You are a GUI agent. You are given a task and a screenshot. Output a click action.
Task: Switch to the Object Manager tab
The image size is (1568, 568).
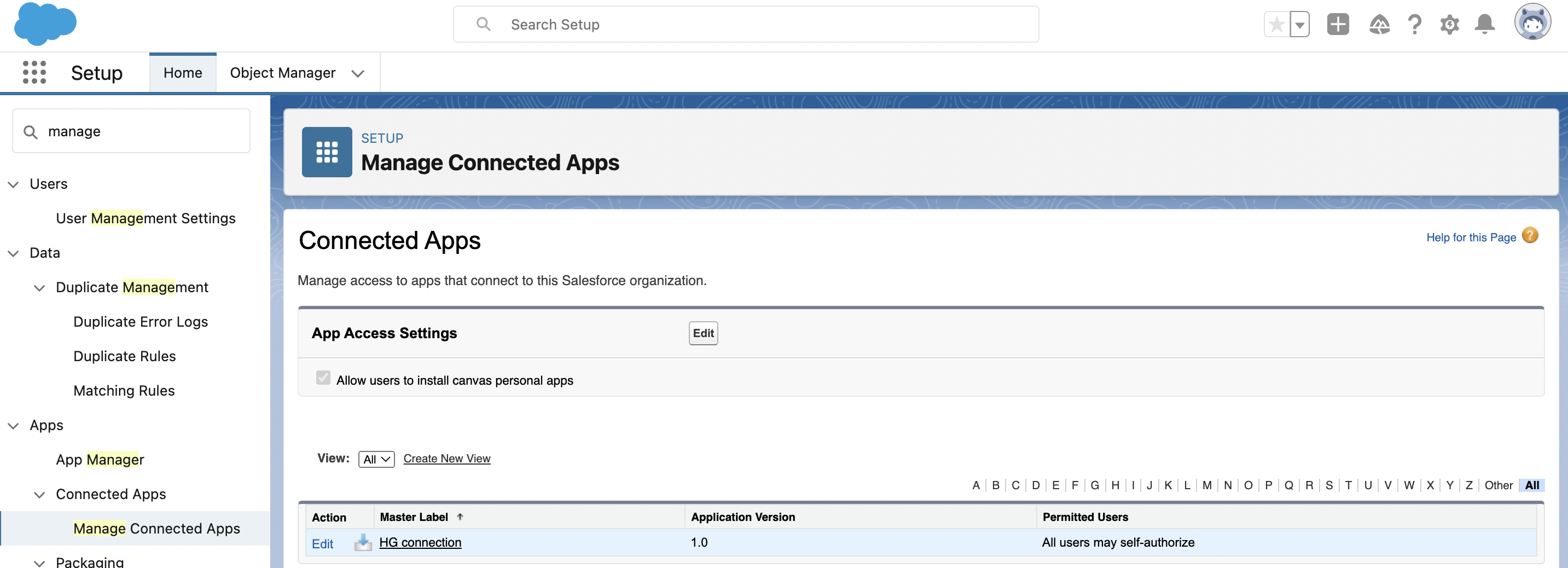point(282,73)
